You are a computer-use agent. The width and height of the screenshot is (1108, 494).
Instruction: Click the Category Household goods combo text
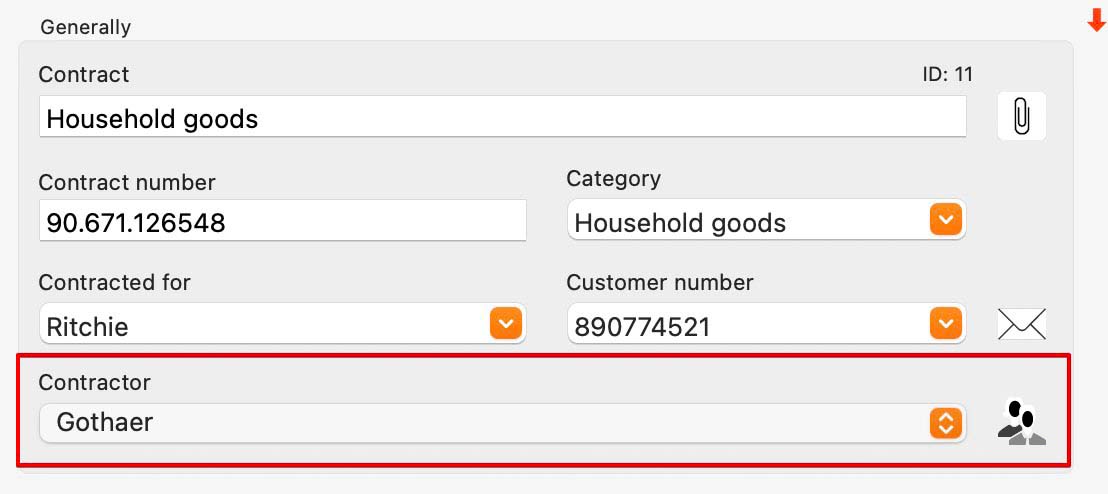tap(680, 223)
